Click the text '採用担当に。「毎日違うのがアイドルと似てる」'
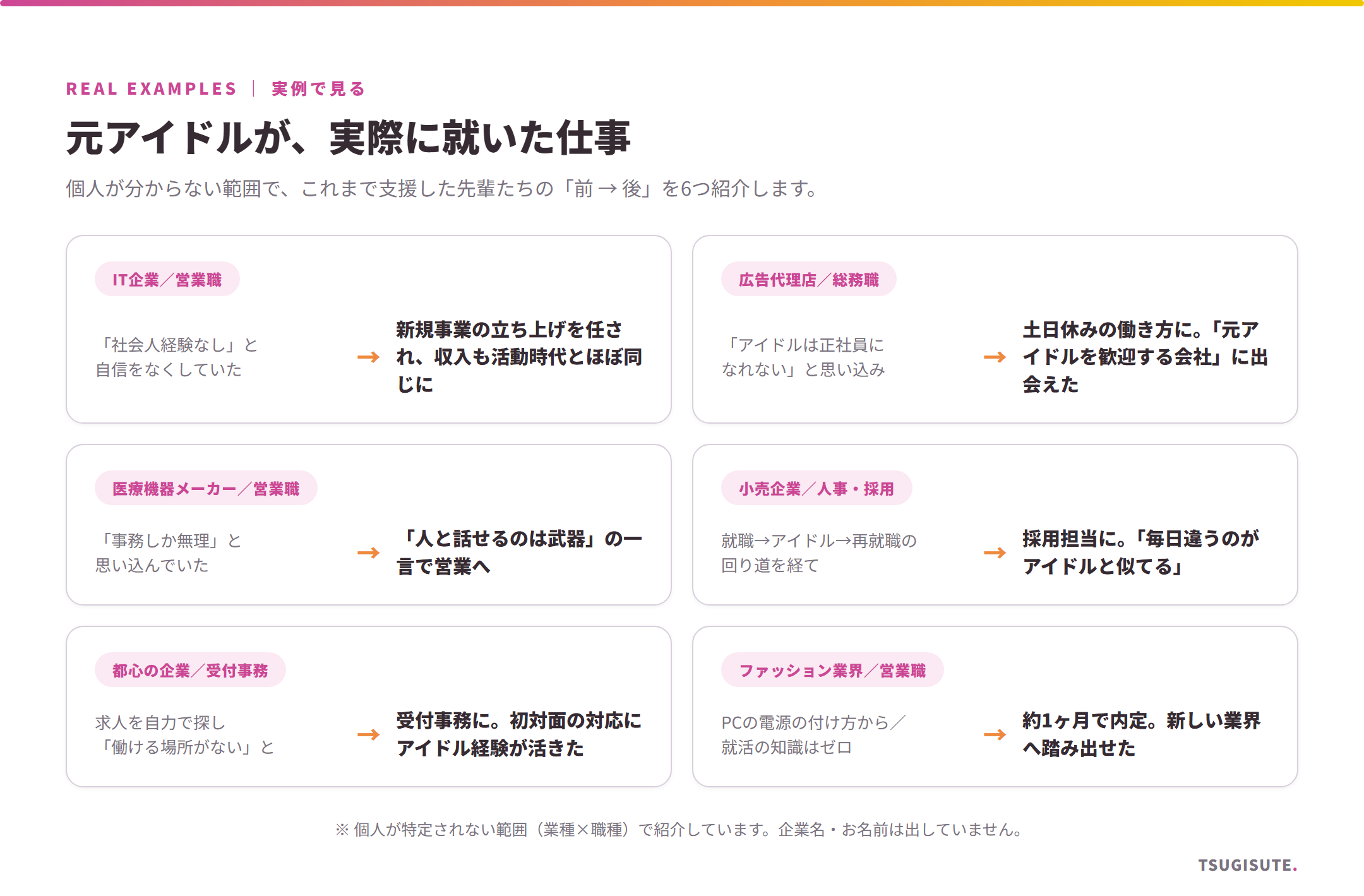 click(x=1141, y=553)
